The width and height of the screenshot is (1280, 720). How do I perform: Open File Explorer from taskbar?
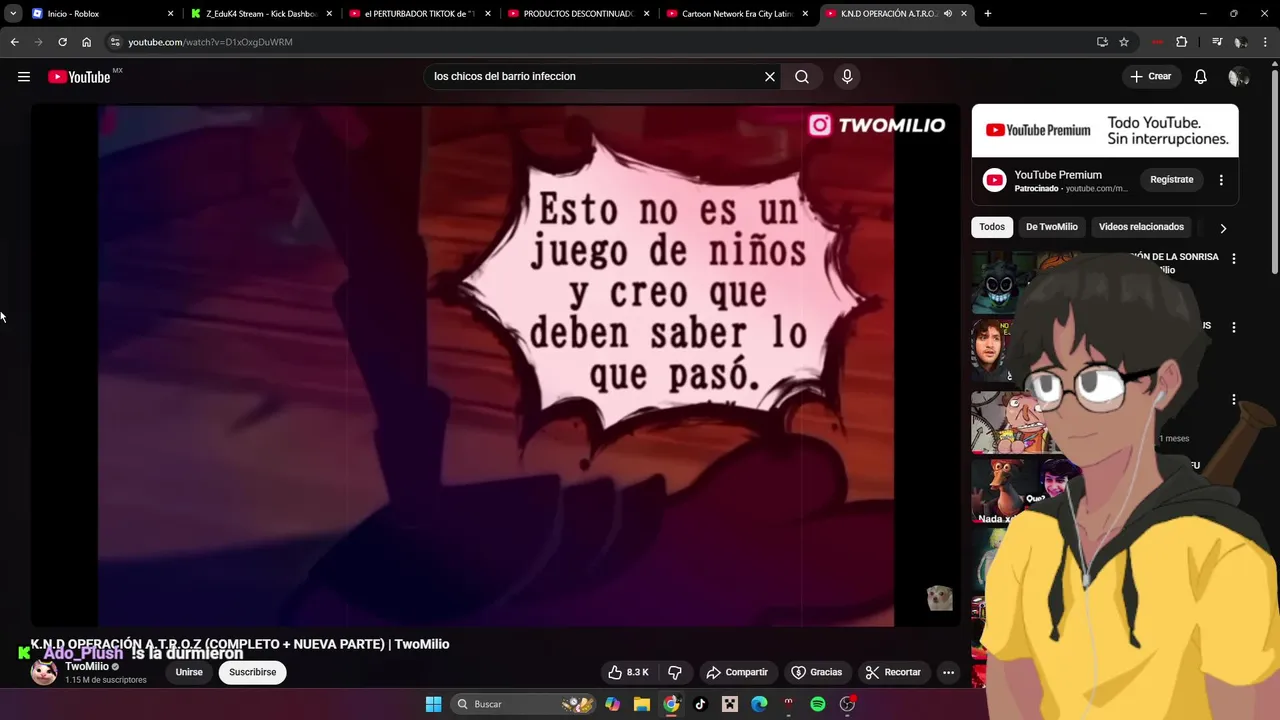[x=641, y=704]
